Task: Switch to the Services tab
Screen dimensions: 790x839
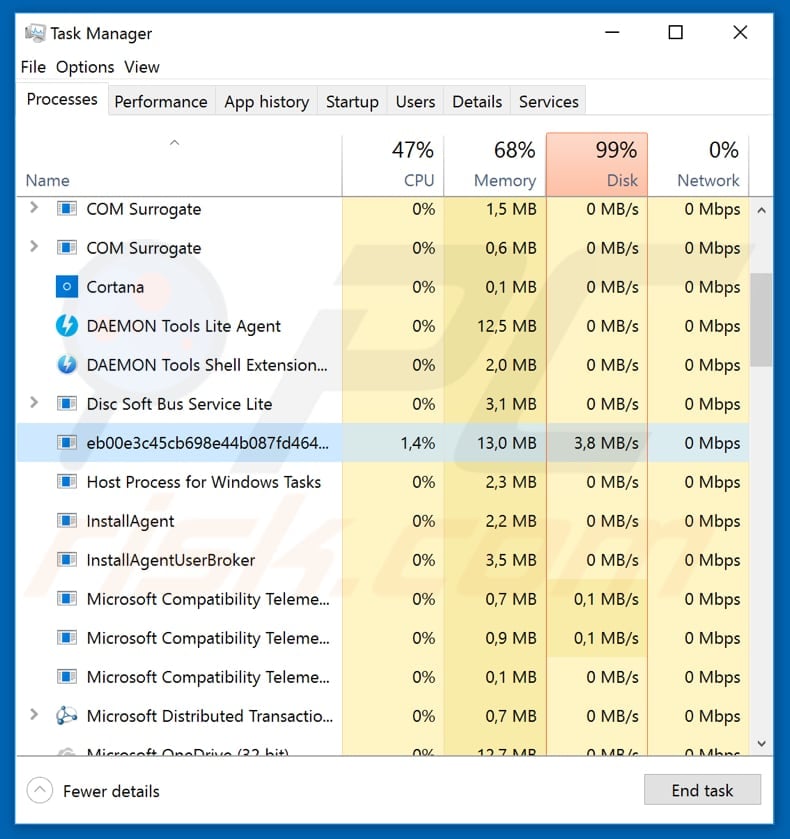Action: point(549,101)
